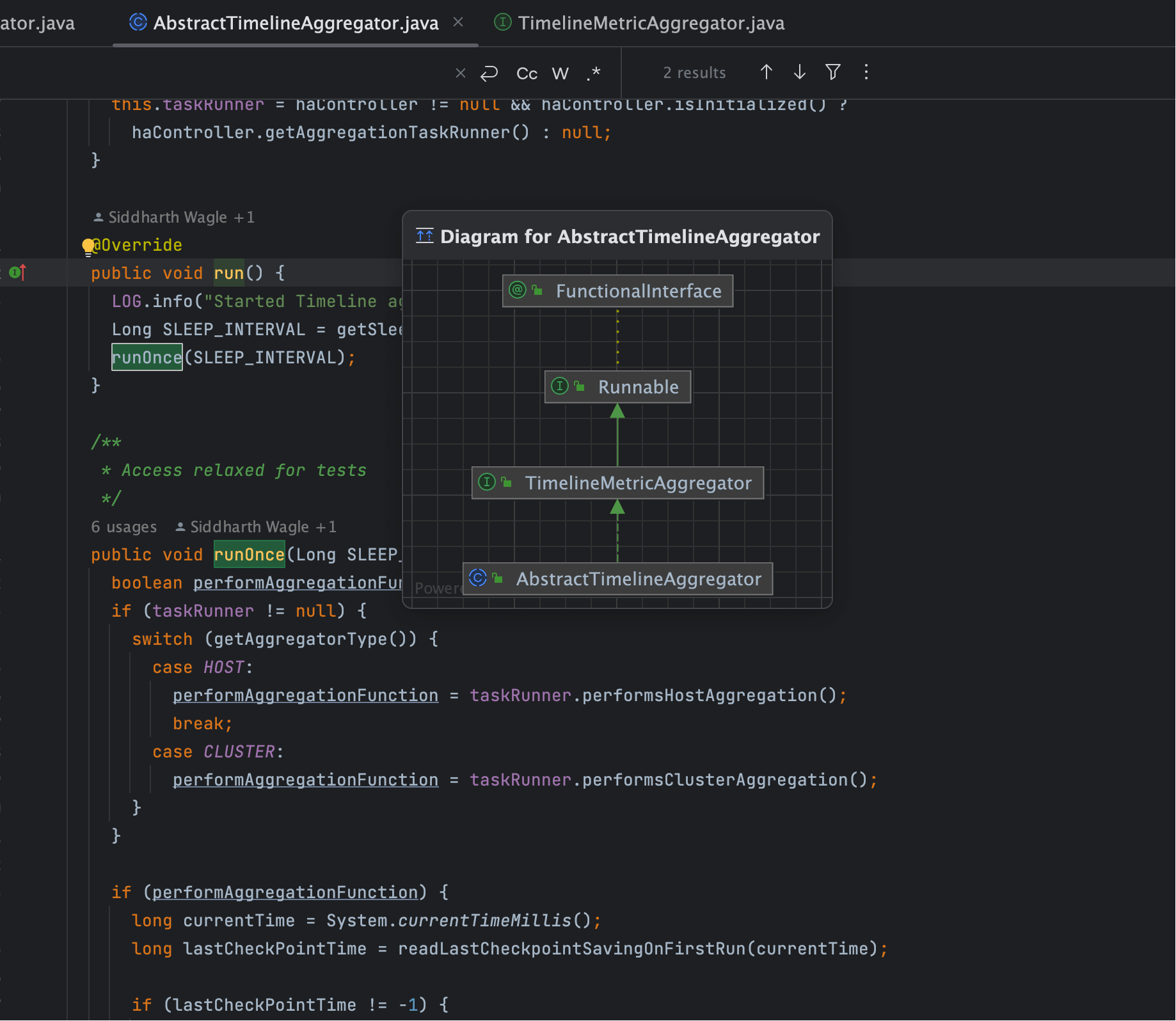Click the '2 results' search count
Image resolution: width=1176 pixels, height=1021 pixels.
coord(694,73)
